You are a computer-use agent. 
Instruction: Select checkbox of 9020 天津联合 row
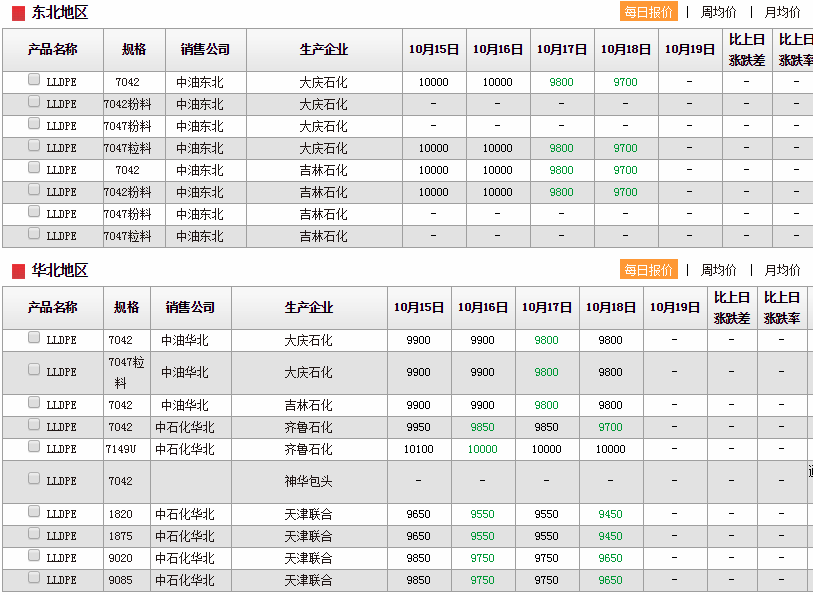(x=34, y=556)
